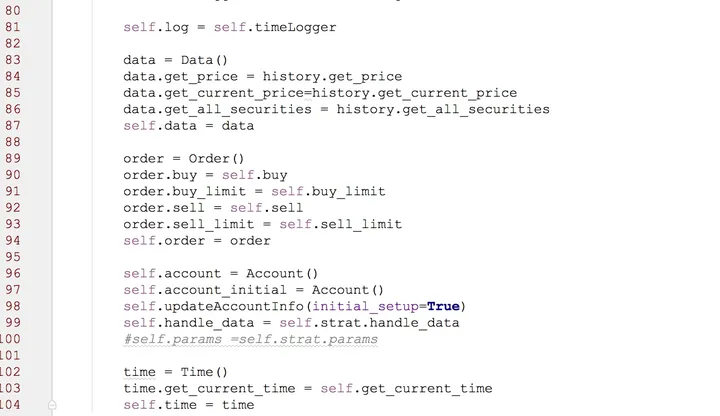
Task: Select gutter line number 100
Action: tap(10, 339)
